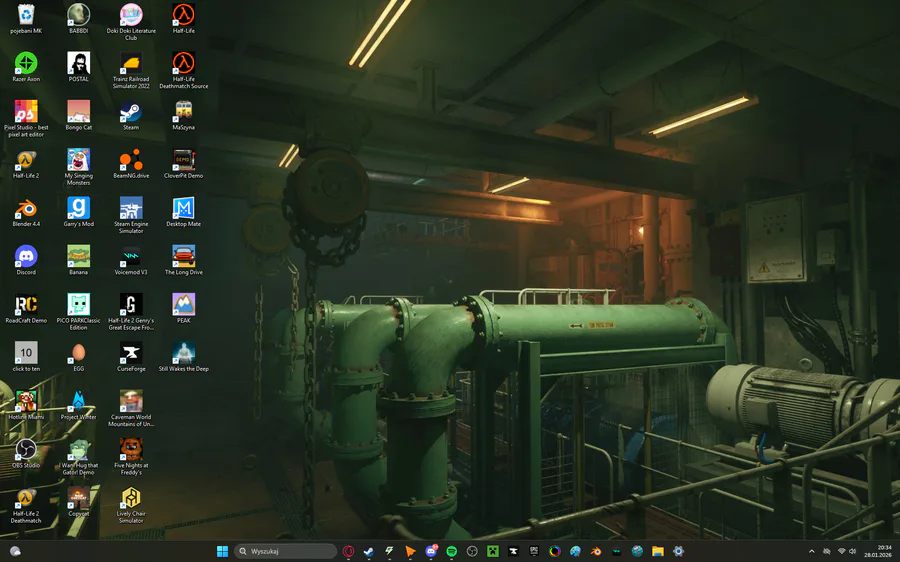
Task: Open OBS Studio taskbar icon
Action: point(472,551)
